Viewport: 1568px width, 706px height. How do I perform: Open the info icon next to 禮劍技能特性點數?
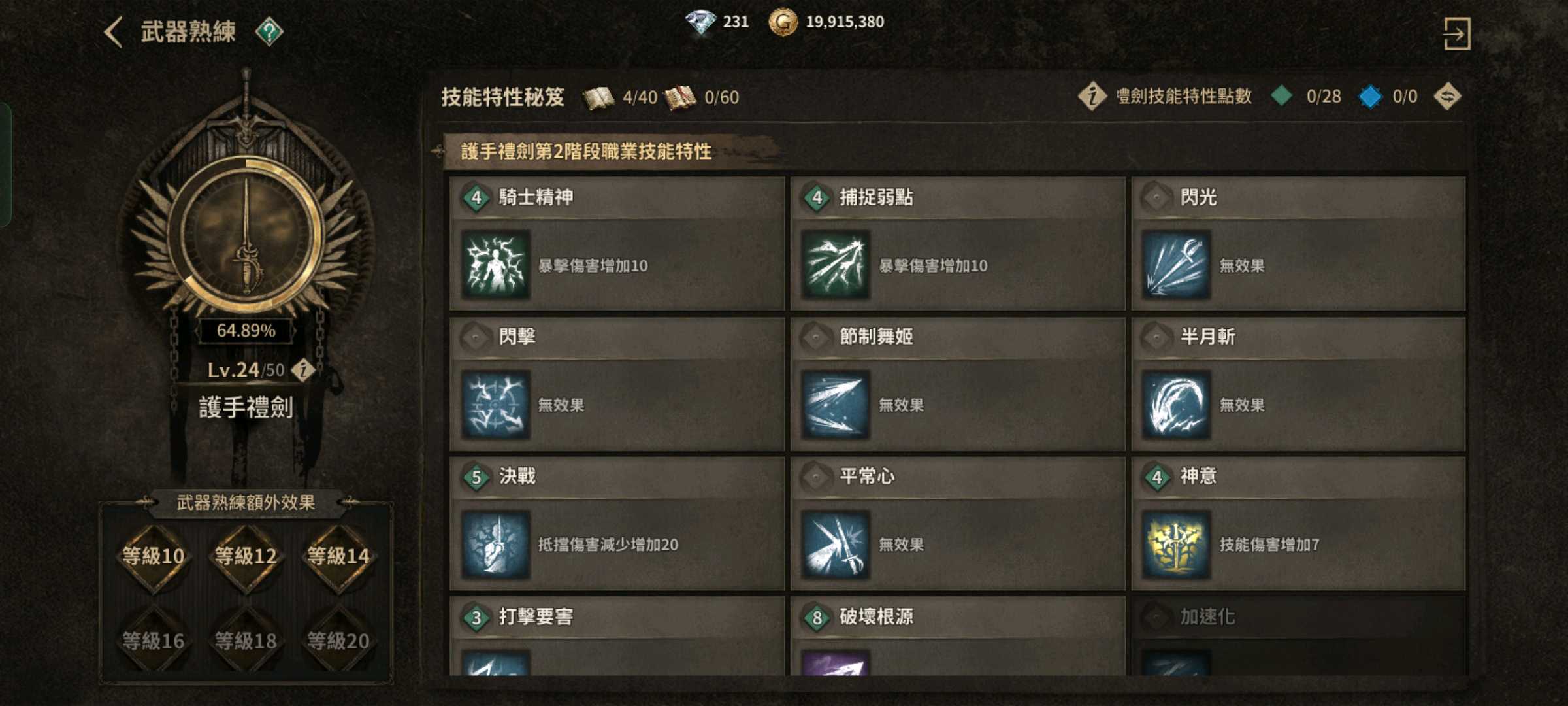1092,97
